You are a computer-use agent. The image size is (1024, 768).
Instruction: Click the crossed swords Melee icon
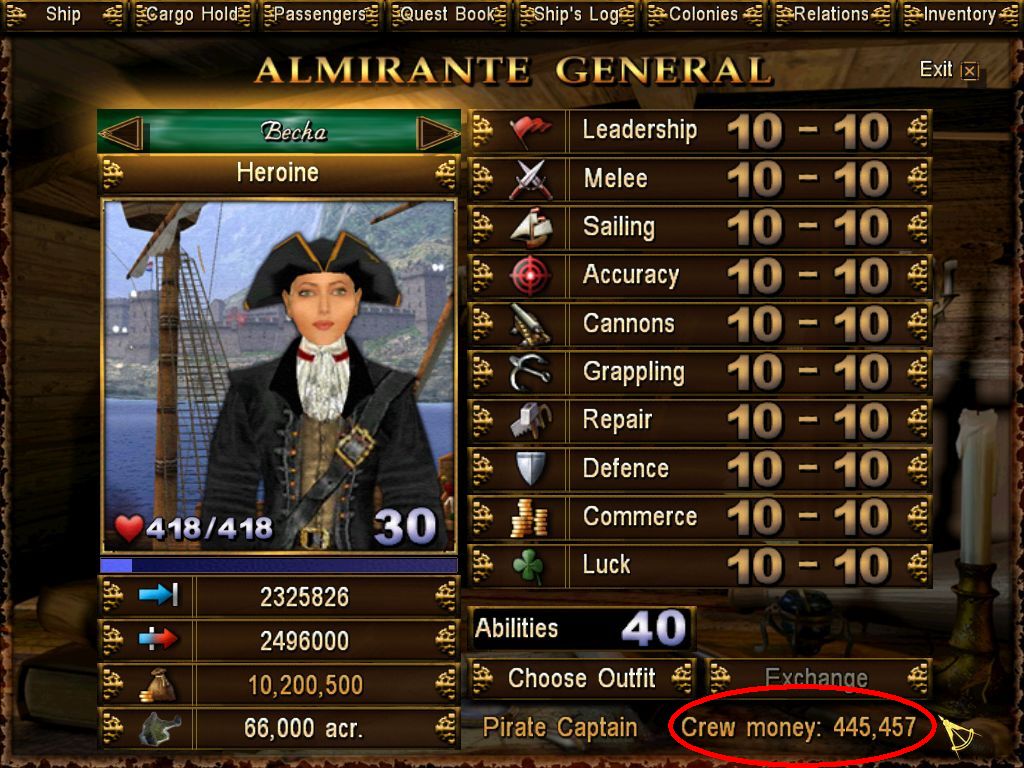[x=530, y=179]
